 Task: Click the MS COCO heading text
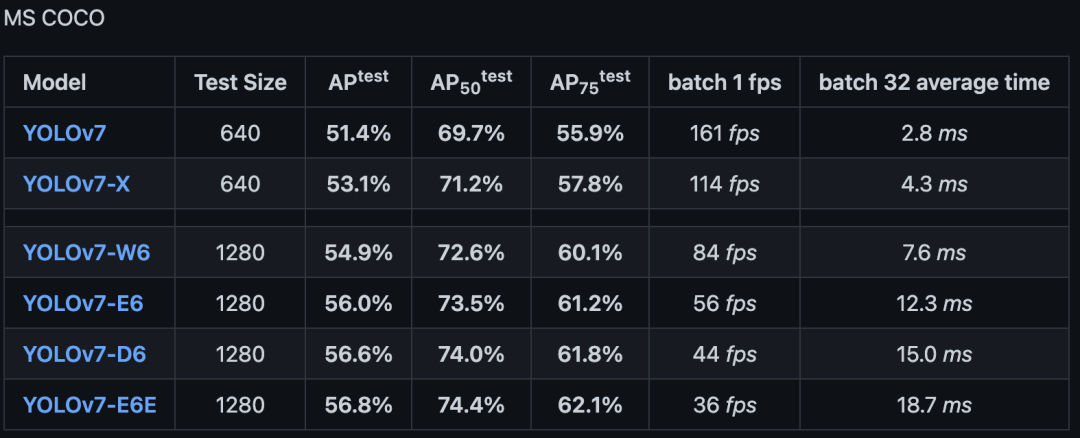(54, 19)
